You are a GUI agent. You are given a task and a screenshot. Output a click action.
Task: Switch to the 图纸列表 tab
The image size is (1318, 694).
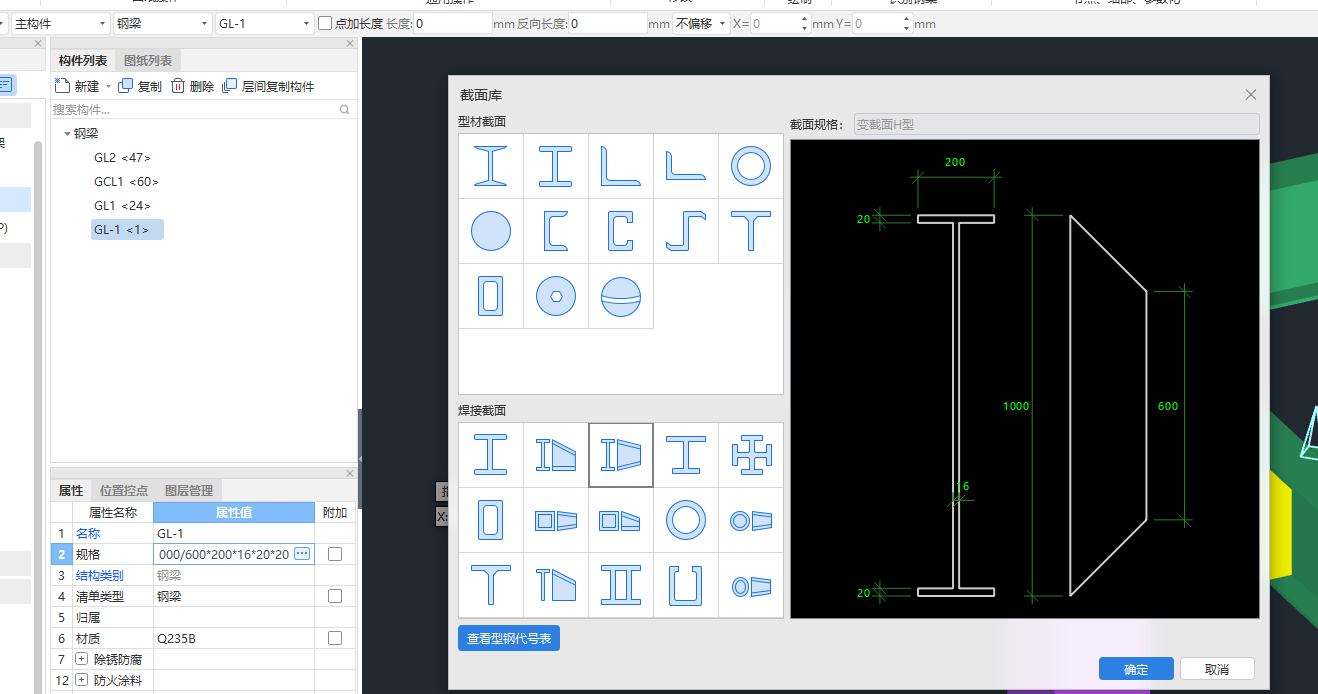tap(148, 61)
